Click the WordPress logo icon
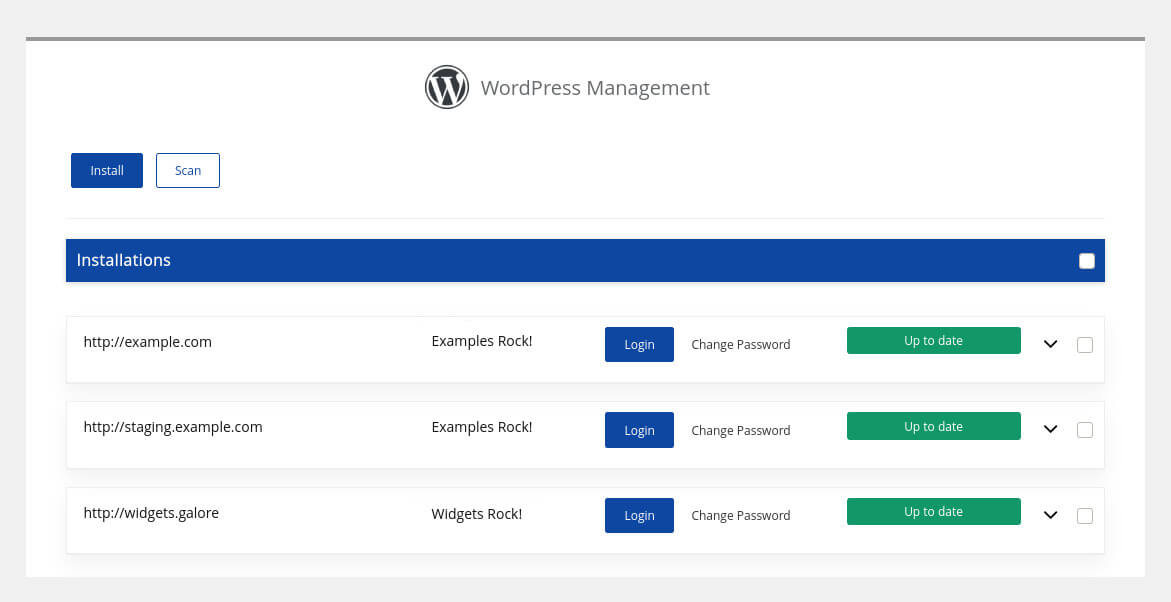The height and width of the screenshot is (602, 1171). click(x=447, y=87)
